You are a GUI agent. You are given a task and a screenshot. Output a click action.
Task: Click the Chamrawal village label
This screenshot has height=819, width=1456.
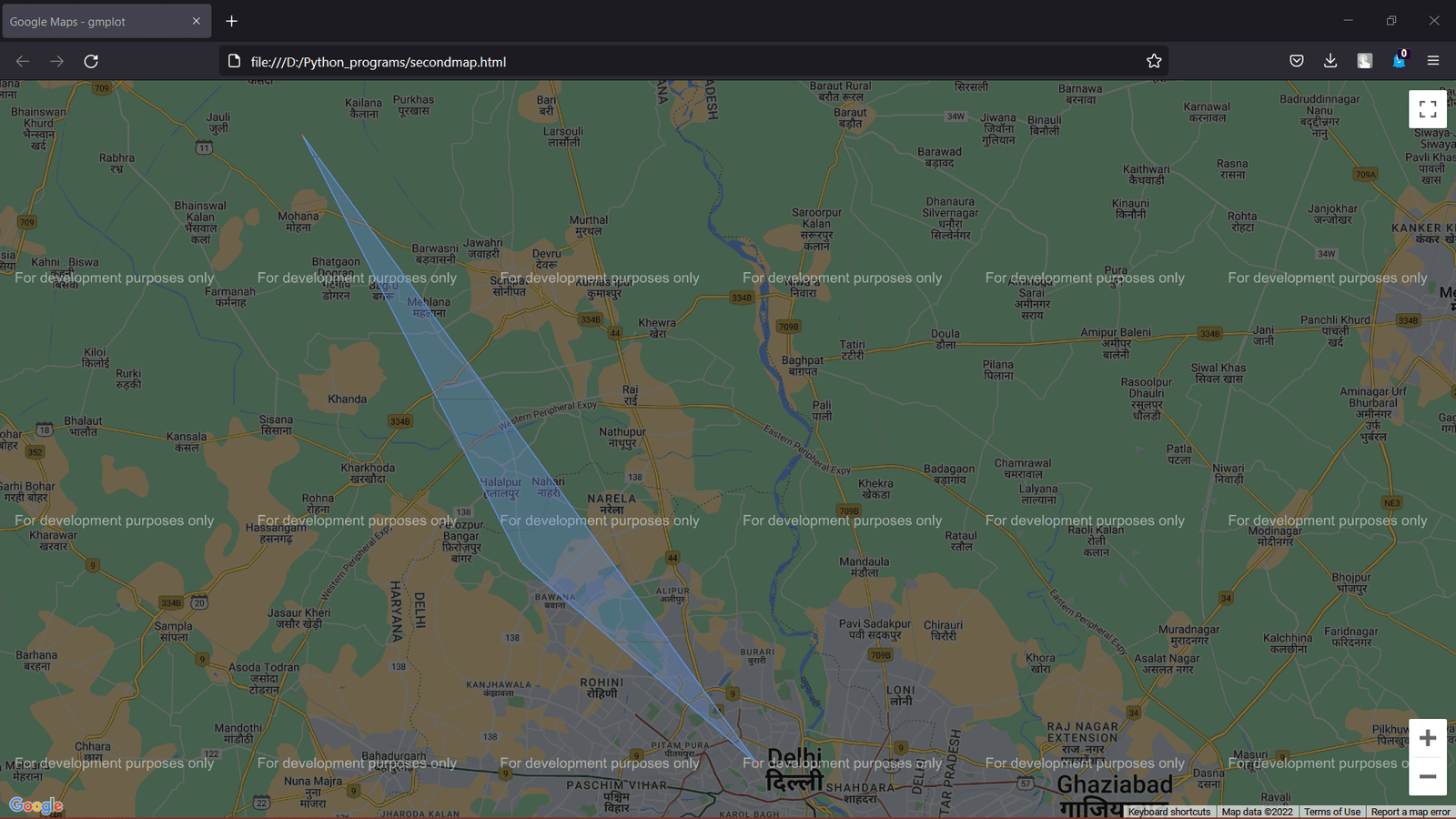click(1023, 469)
